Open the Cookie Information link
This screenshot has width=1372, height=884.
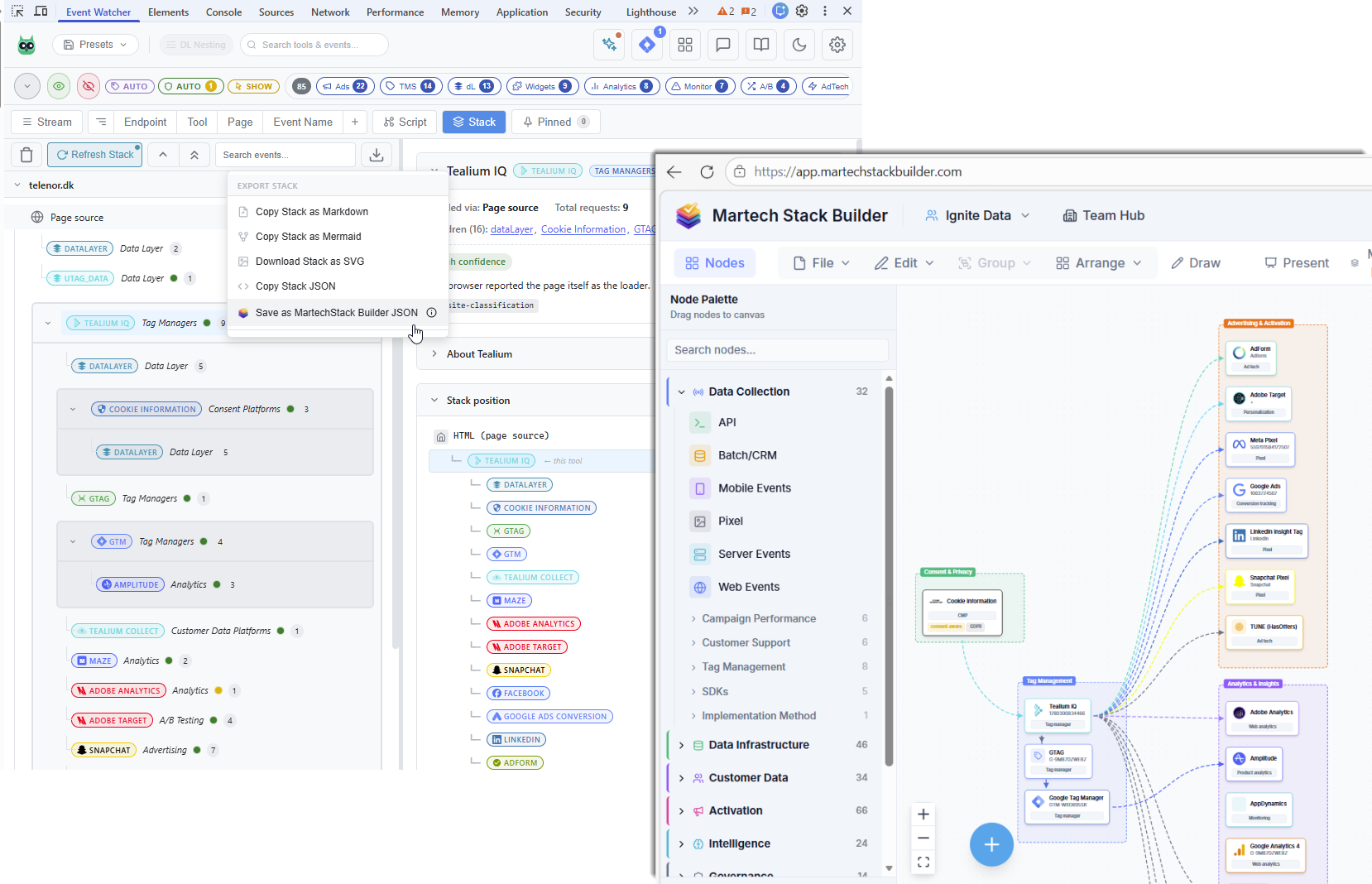tap(583, 229)
